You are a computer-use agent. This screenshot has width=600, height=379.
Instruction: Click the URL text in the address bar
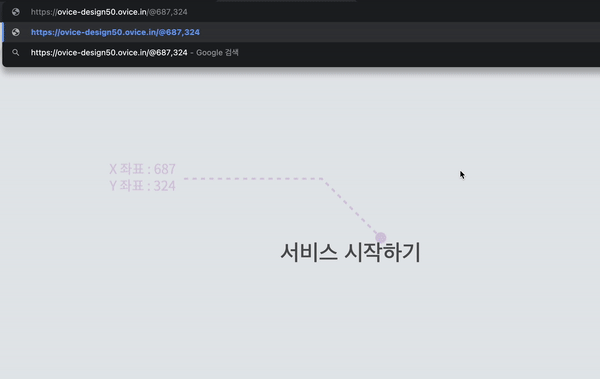point(109,12)
